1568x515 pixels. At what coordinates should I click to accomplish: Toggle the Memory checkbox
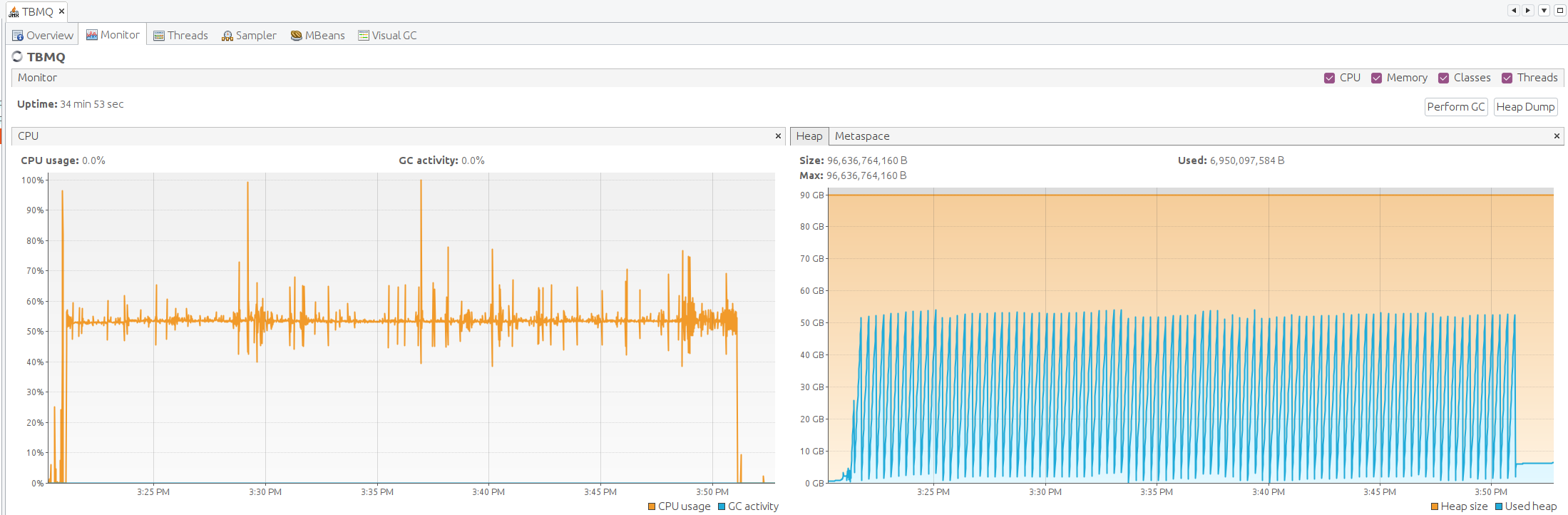1376,78
